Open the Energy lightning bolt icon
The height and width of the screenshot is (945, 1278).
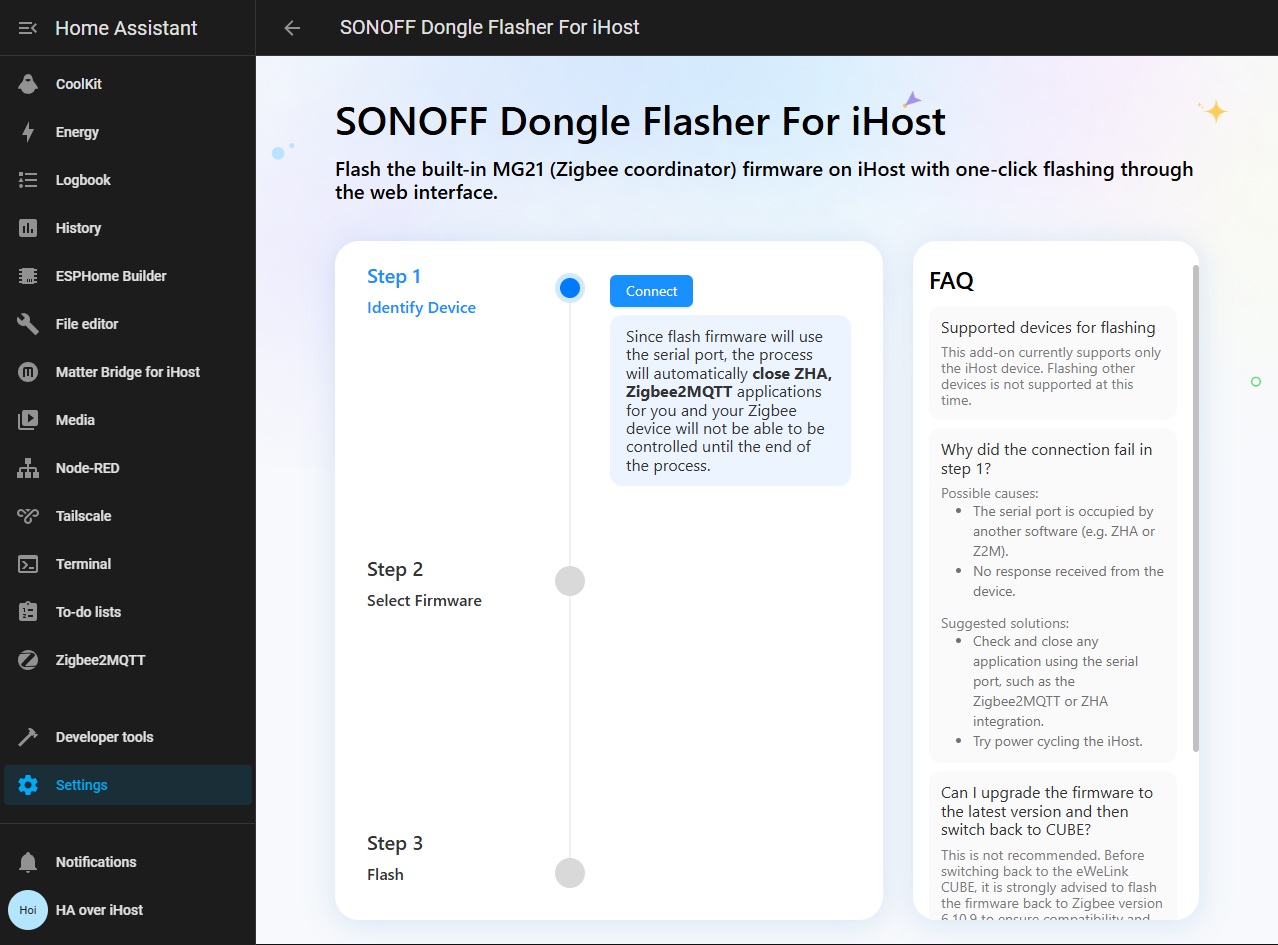28,132
